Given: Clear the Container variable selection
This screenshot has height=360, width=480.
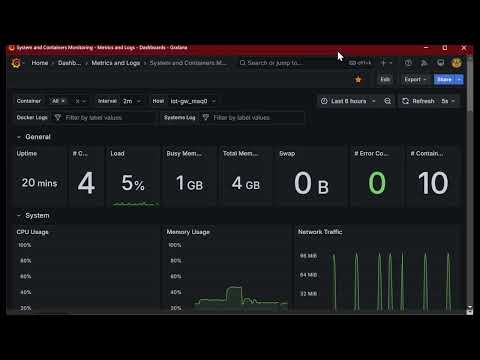Looking at the screenshot, I should (77, 101).
